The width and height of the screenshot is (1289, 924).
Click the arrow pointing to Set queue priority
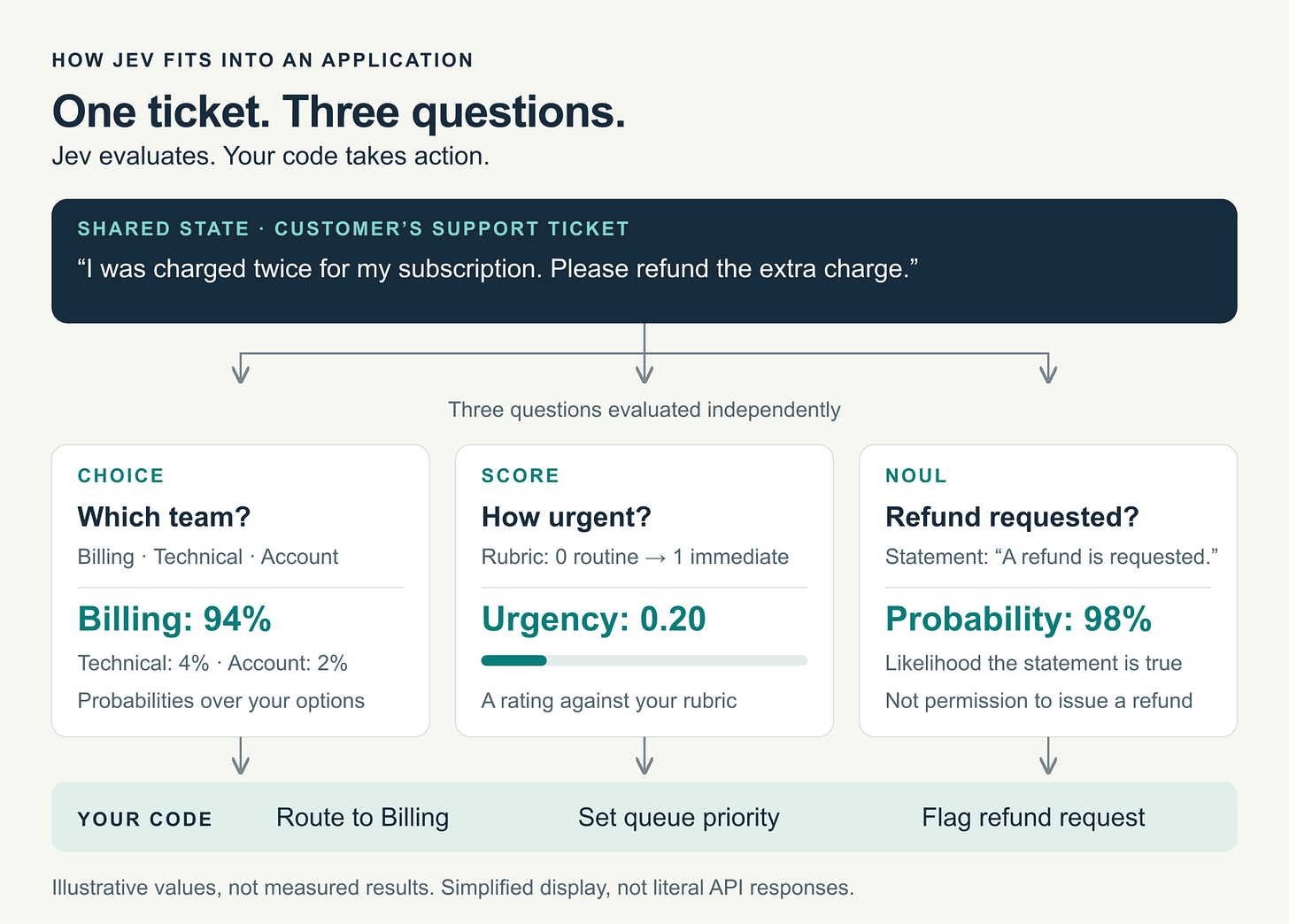click(644, 756)
